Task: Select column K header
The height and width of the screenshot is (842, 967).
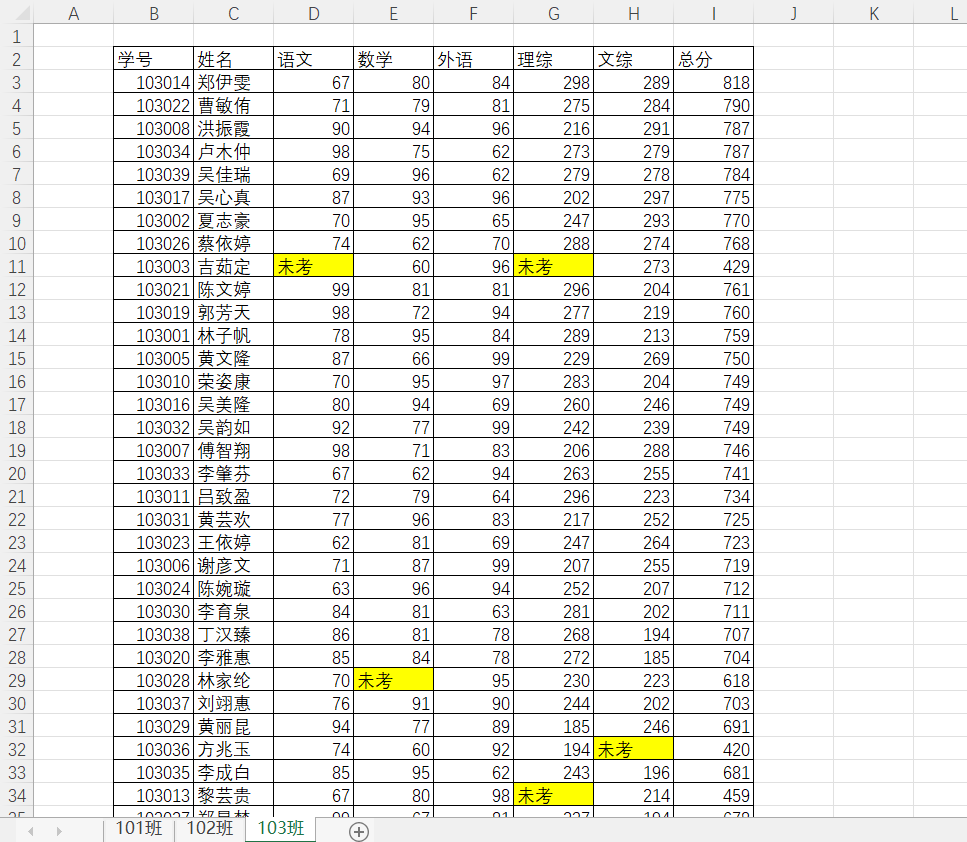Action: pyautogui.click(x=873, y=13)
